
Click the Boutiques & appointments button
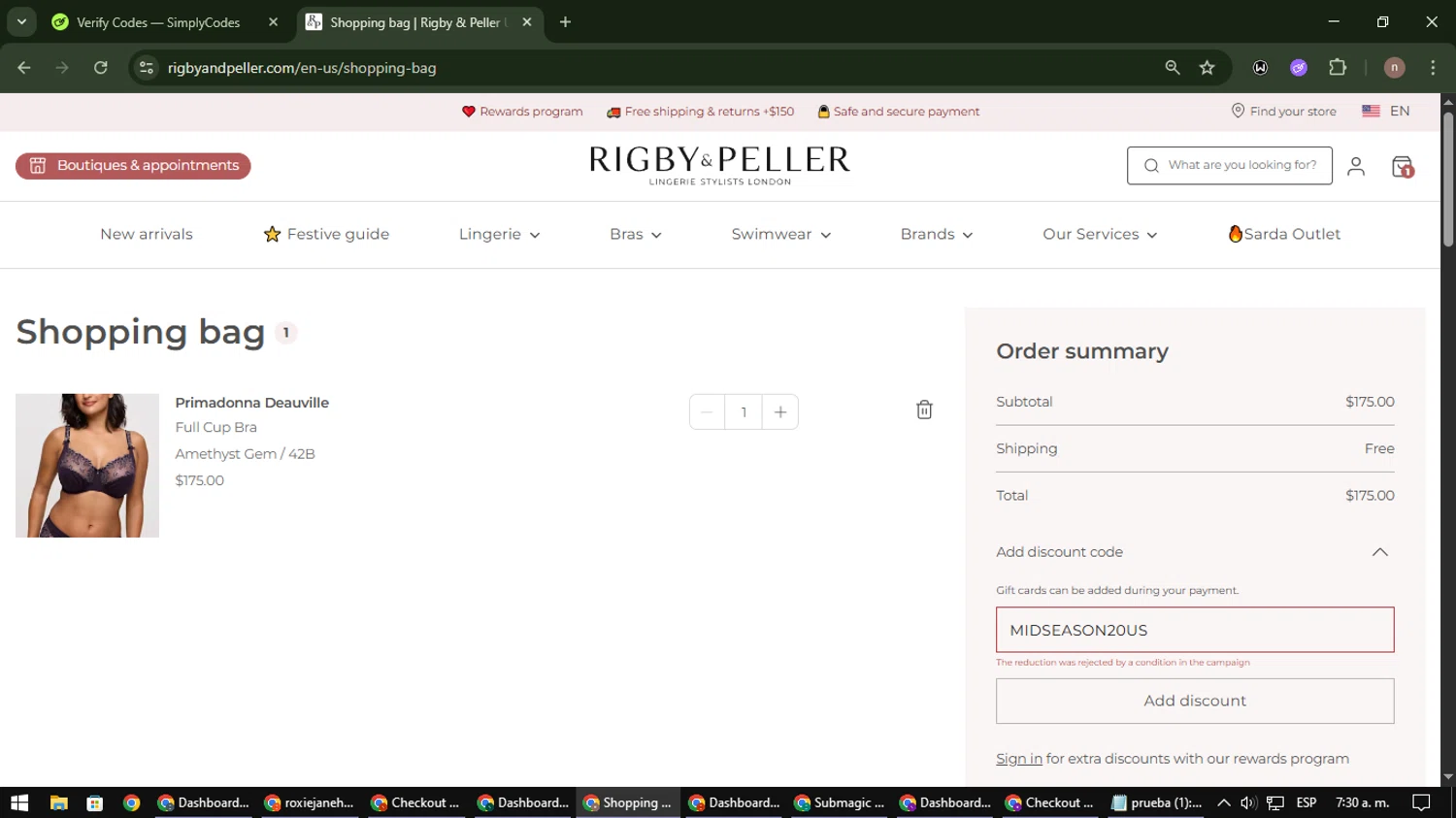tap(133, 166)
